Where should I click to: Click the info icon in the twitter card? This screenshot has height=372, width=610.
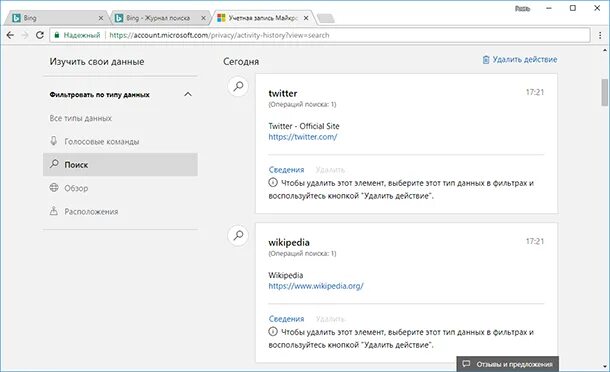[273, 182]
